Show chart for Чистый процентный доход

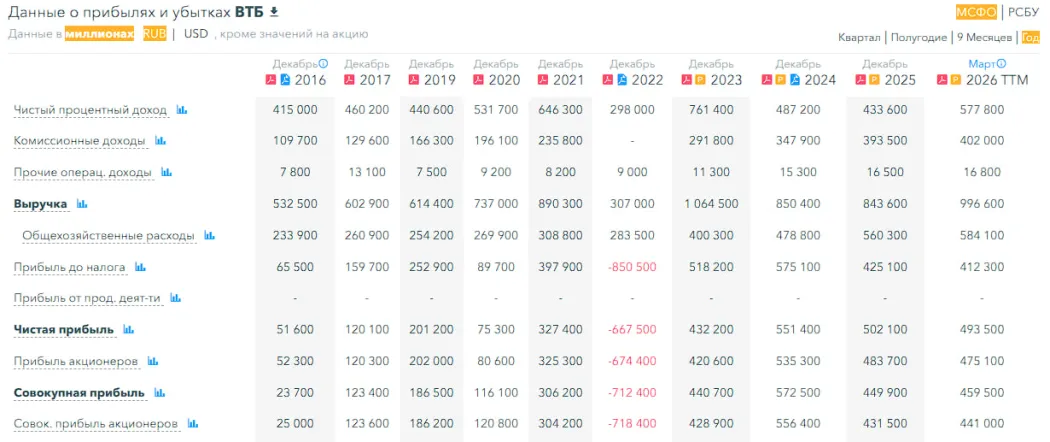(182, 109)
